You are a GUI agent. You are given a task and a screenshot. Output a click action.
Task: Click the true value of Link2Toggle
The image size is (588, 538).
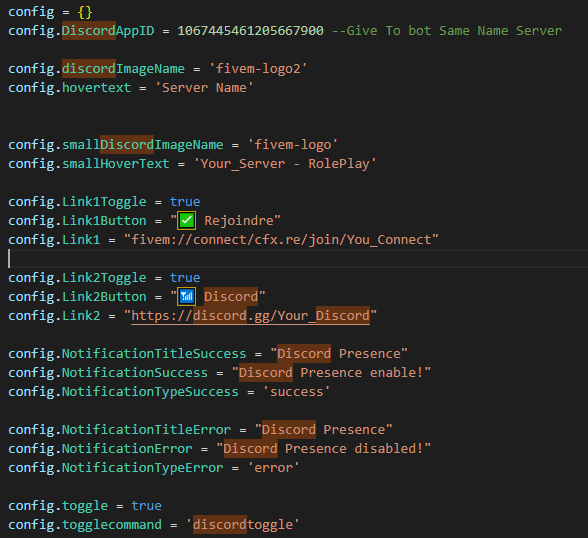[185, 277]
